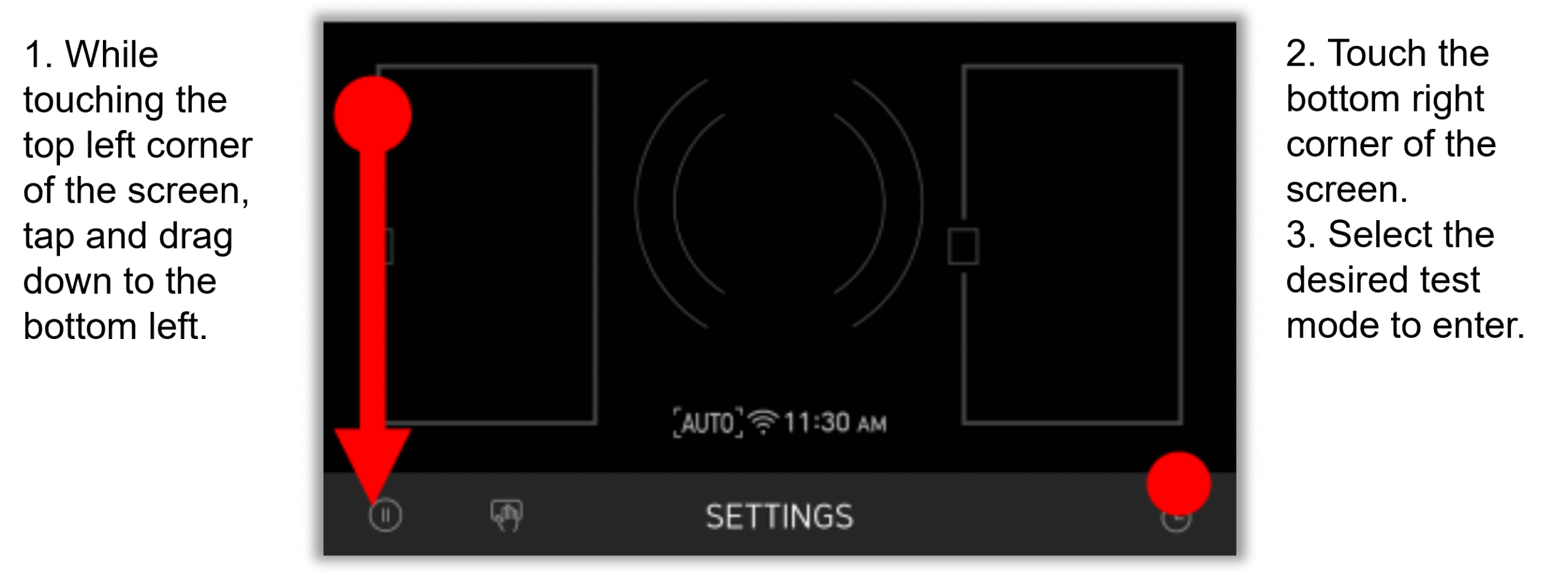Tap the bracketed AUTO indicator

pos(708,422)
